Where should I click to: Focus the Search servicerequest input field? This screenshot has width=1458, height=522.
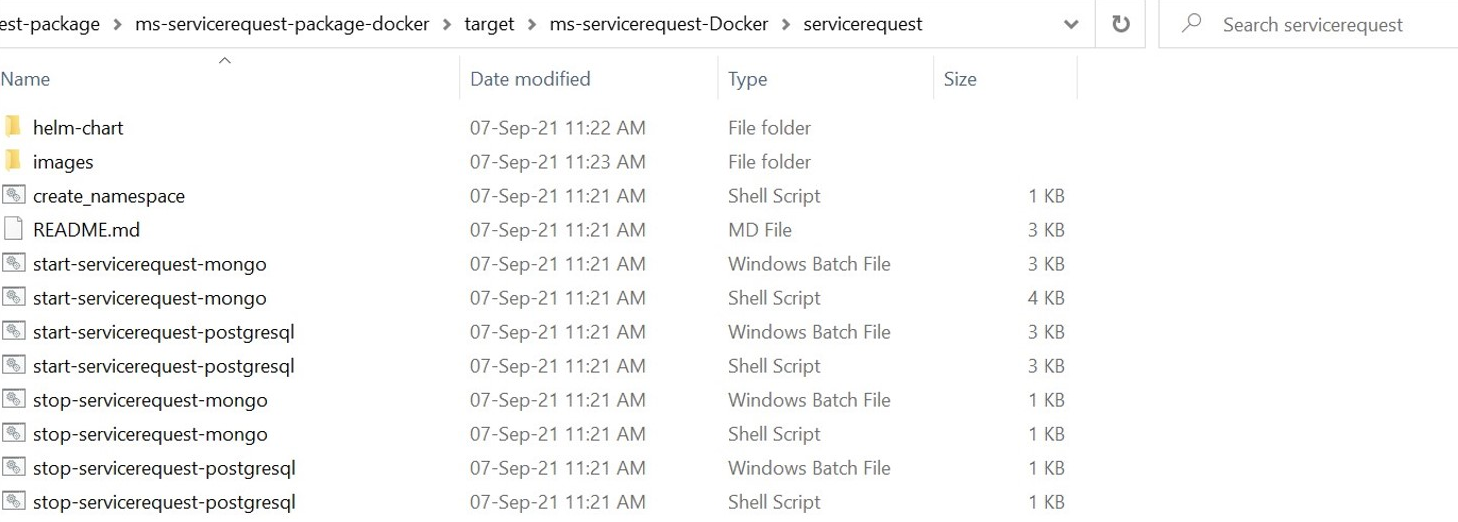pos(1320,24)
